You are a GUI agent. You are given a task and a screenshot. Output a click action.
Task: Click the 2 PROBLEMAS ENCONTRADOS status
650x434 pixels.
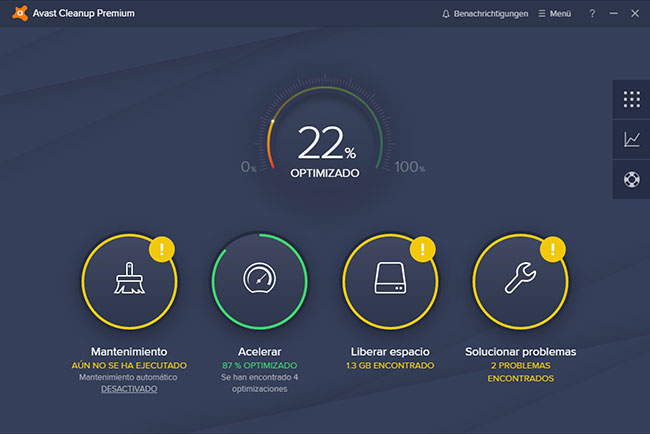(520, 372)
